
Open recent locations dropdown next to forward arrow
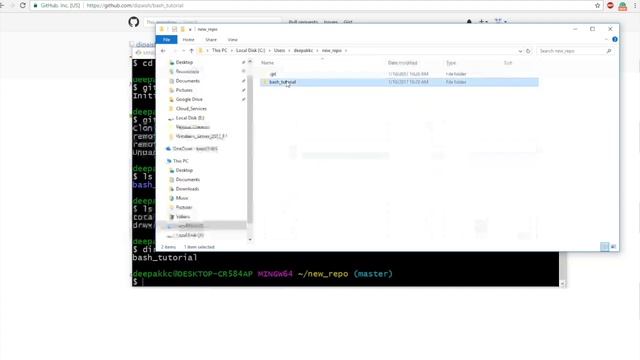click(x=183, y=51)
